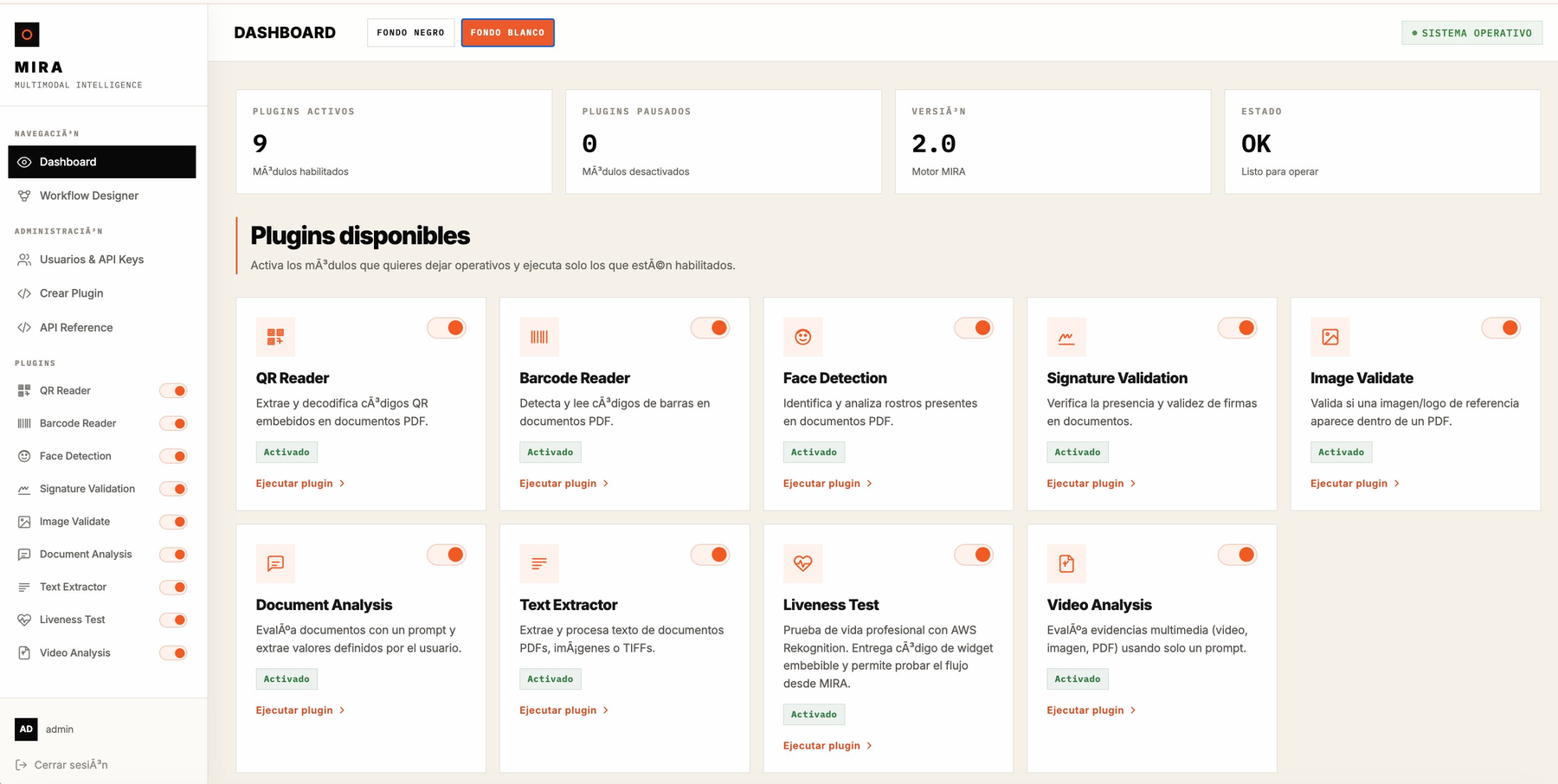Open Crear Plugin page
This screenshot has height=784, width=1558.
102,293
